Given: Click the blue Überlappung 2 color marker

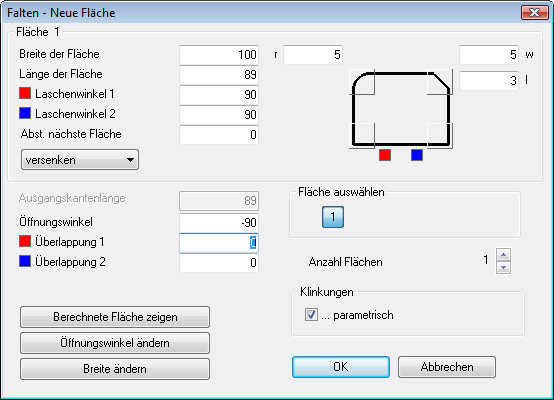Looking at the screenshot, I should pos(25,261).
